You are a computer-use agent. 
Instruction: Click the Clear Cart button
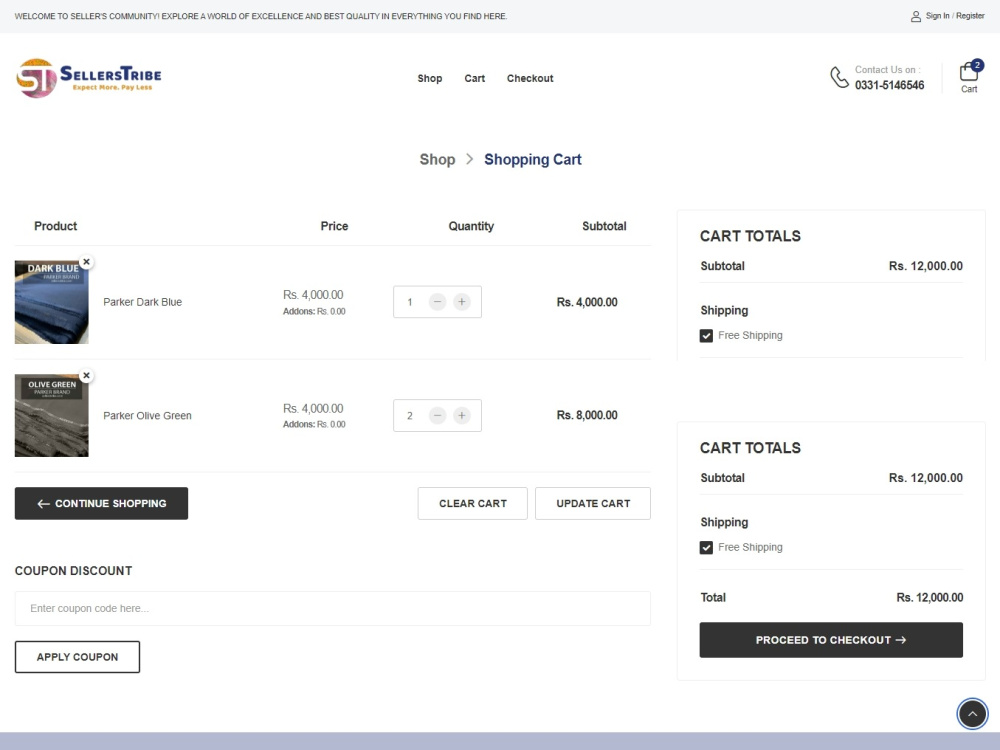473,503
